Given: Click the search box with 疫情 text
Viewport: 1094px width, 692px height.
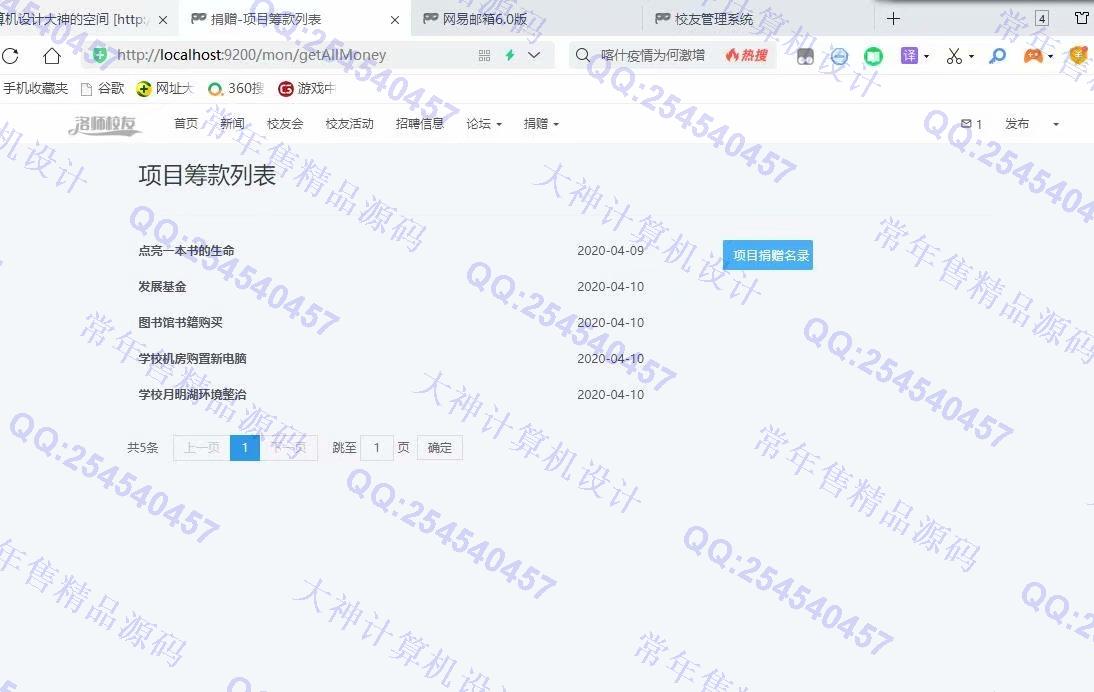Looking at the screenshot, I should click(652, 55).
